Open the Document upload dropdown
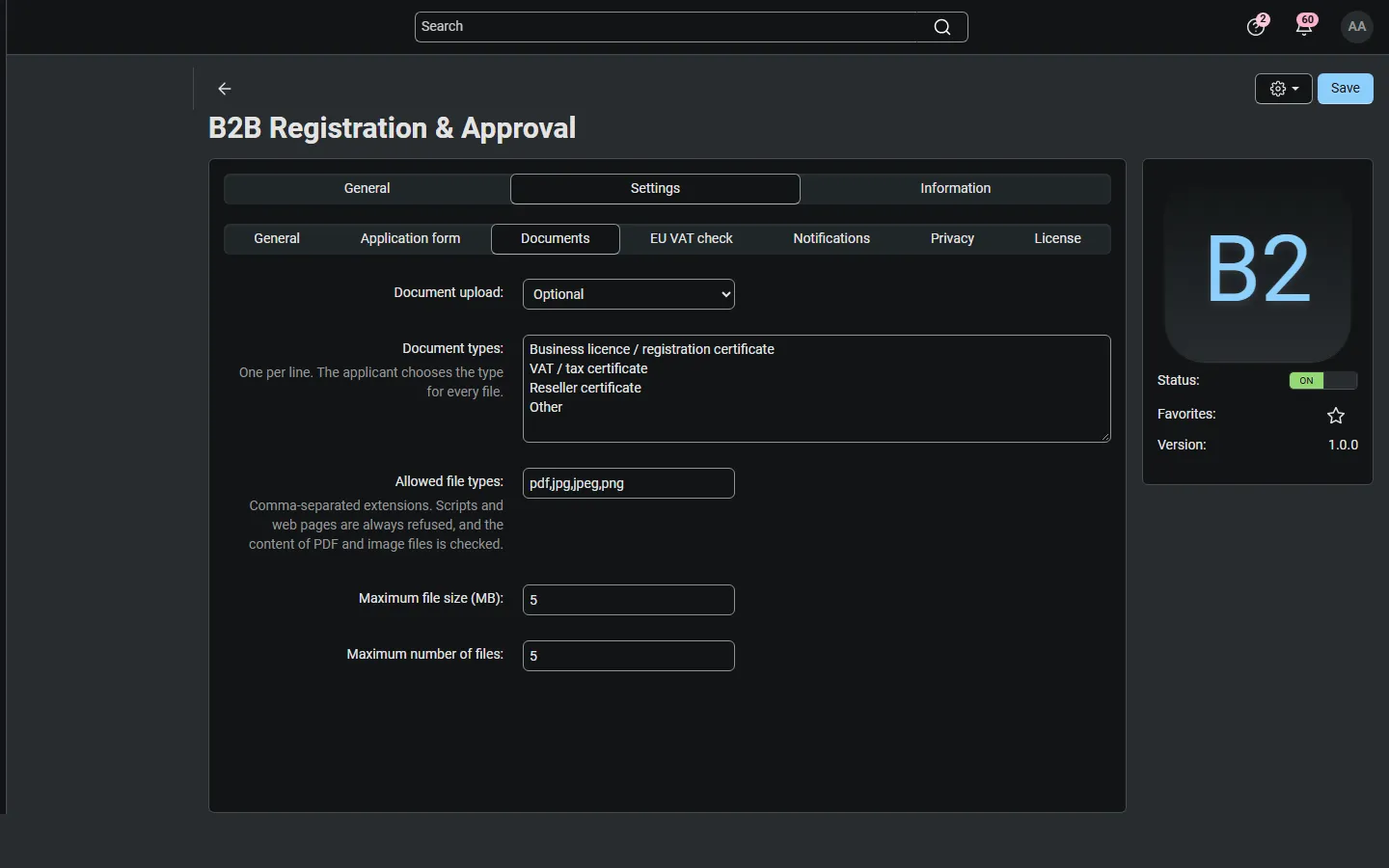The width and height of the screenshot is (1389, 868). point(629,294)
